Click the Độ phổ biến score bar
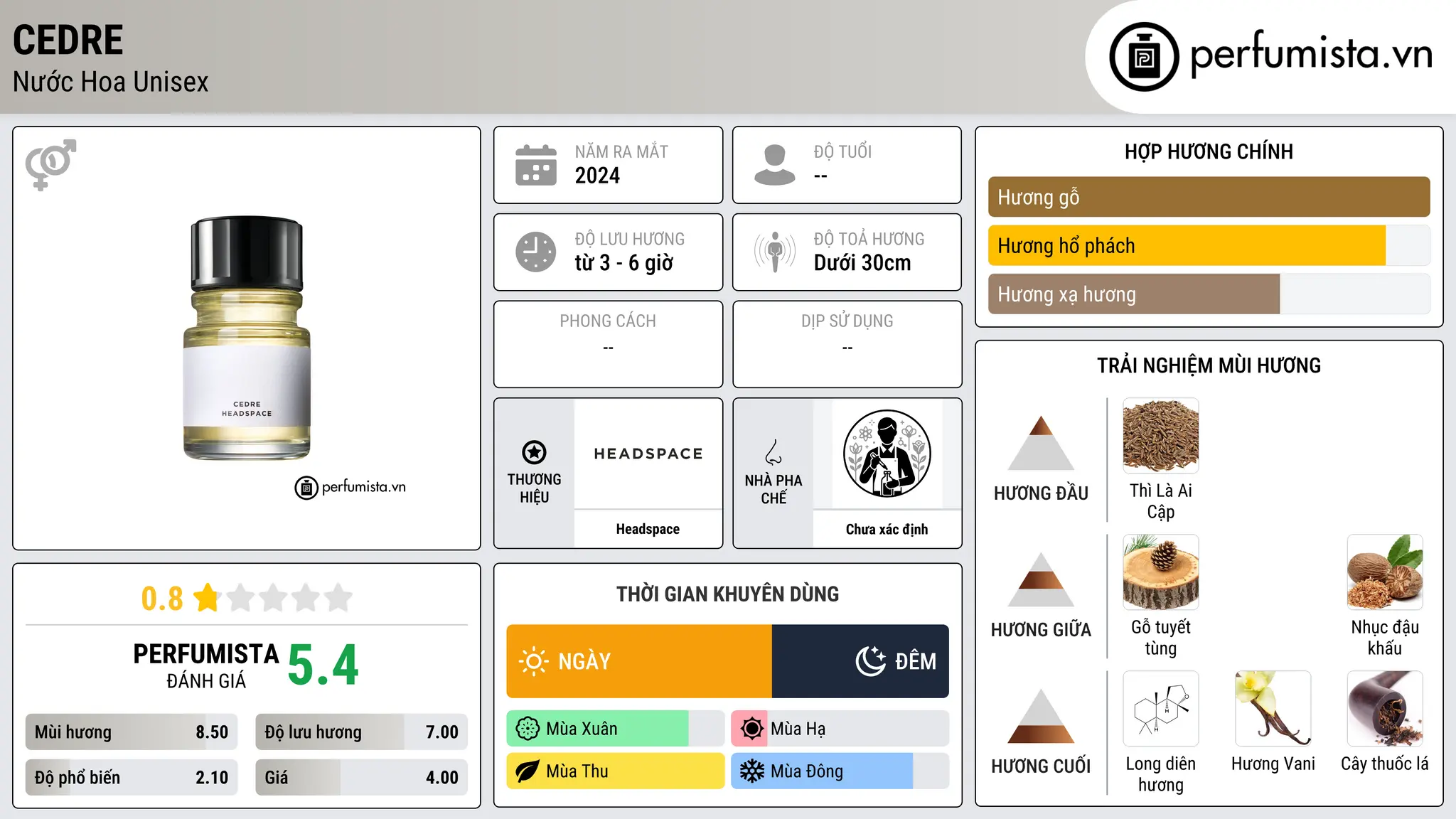Viewport: 1456px width, 819px height. [x=132, y=777]
